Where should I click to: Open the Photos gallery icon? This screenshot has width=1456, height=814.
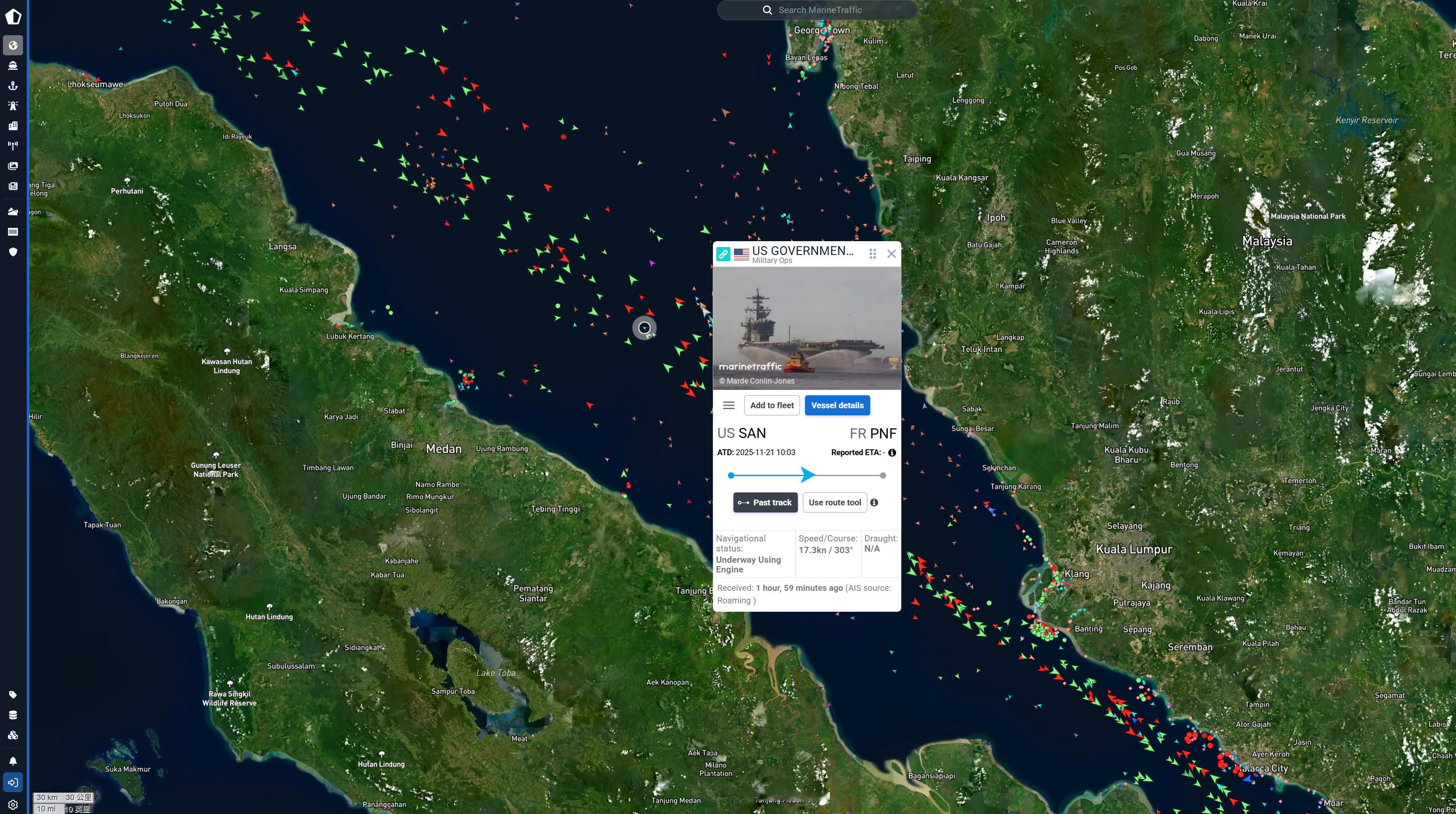13,166
